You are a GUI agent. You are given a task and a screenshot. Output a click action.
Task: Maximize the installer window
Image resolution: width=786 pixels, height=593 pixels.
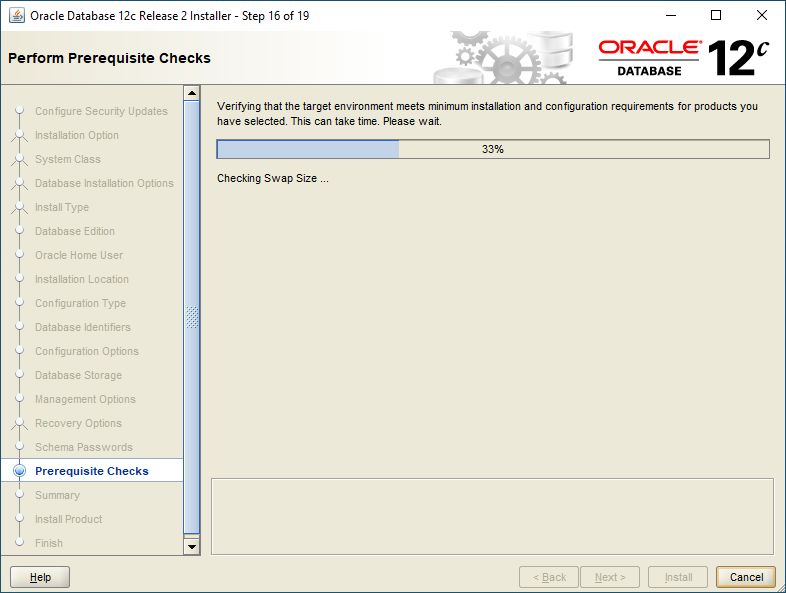pos(716,16)
